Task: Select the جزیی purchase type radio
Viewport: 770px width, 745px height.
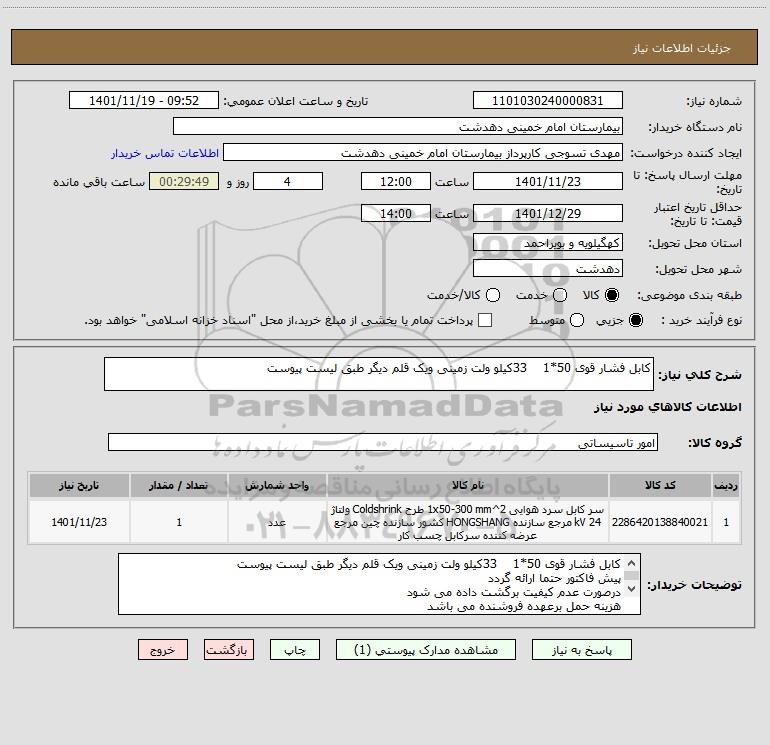Action: (x=635, y=320)
